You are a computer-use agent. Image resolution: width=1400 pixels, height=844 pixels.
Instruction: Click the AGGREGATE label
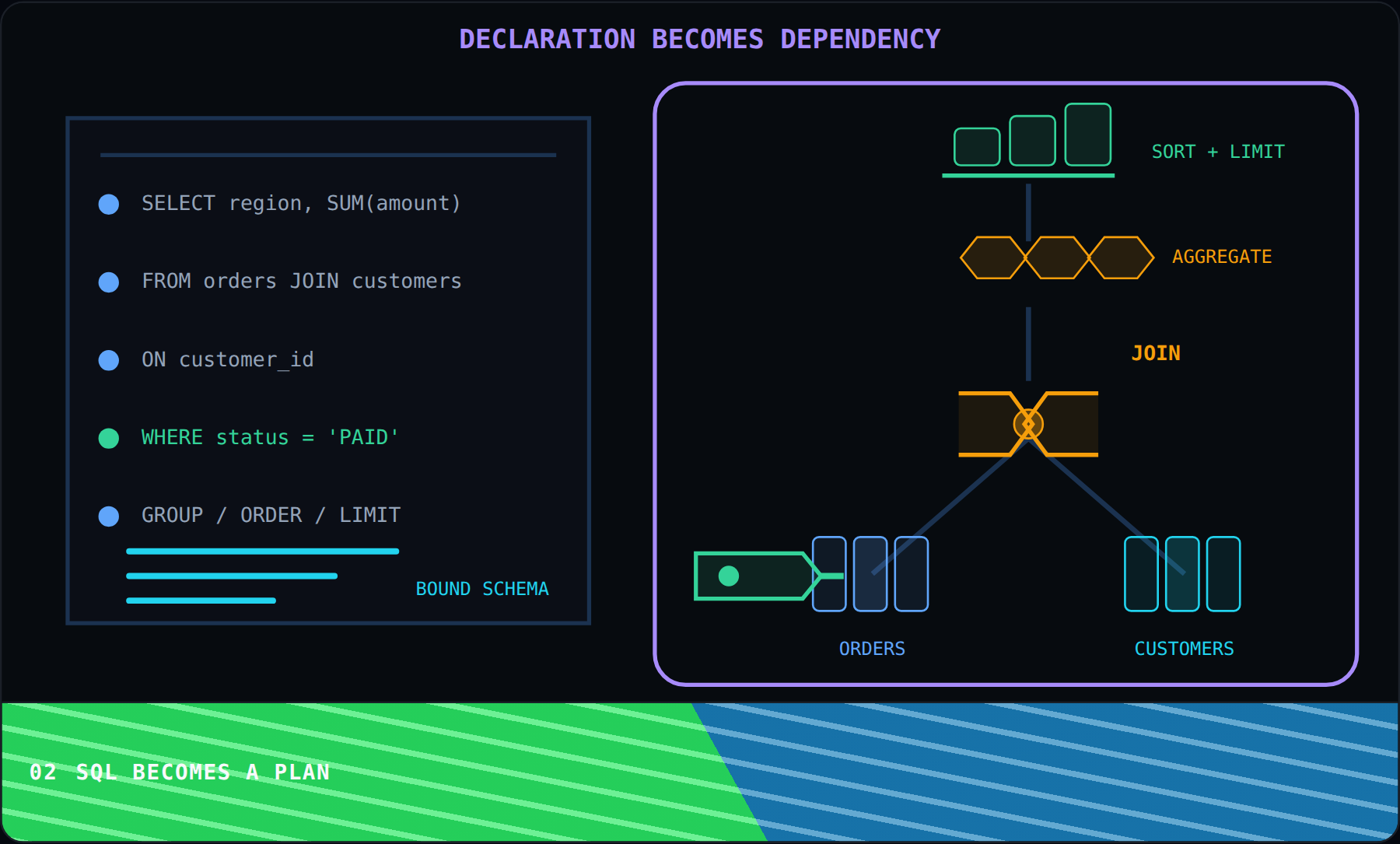click(x=1222, y=257)
